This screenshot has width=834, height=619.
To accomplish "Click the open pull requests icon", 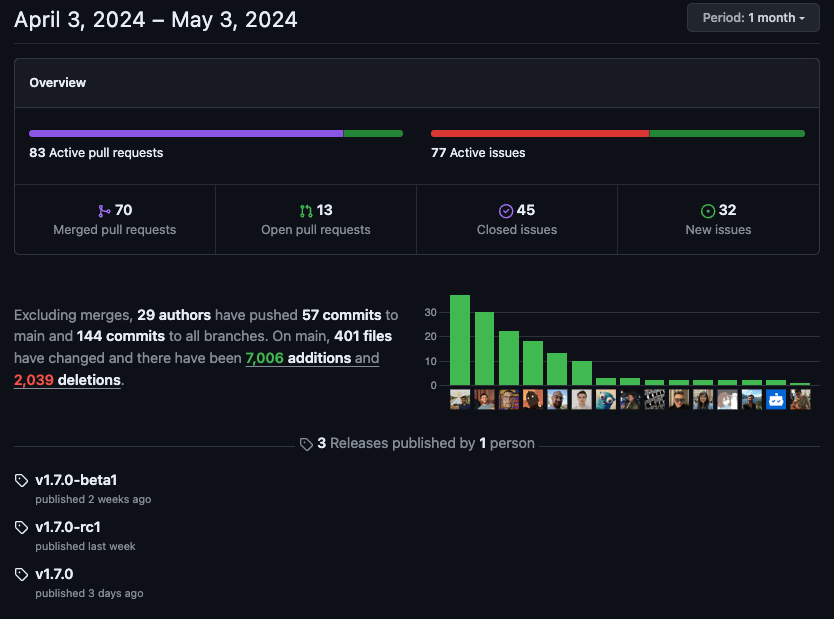I will tap(306, 211).
